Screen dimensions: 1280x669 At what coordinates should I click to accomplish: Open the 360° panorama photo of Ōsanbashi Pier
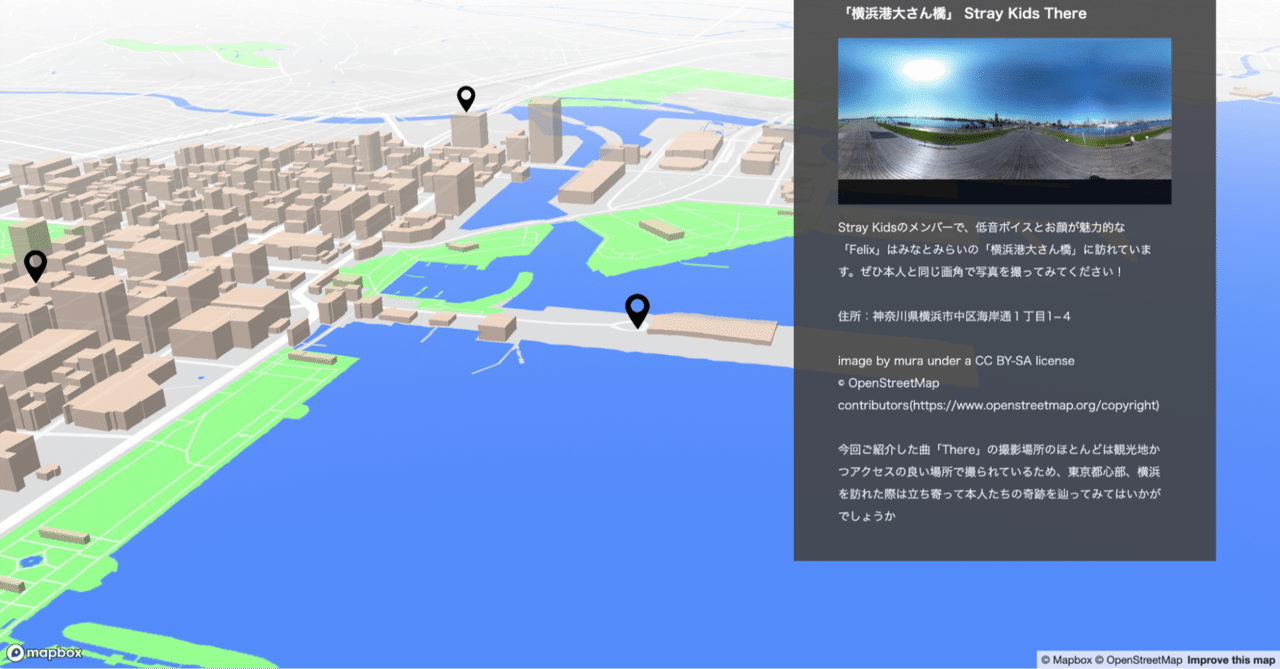(1004, 120)
